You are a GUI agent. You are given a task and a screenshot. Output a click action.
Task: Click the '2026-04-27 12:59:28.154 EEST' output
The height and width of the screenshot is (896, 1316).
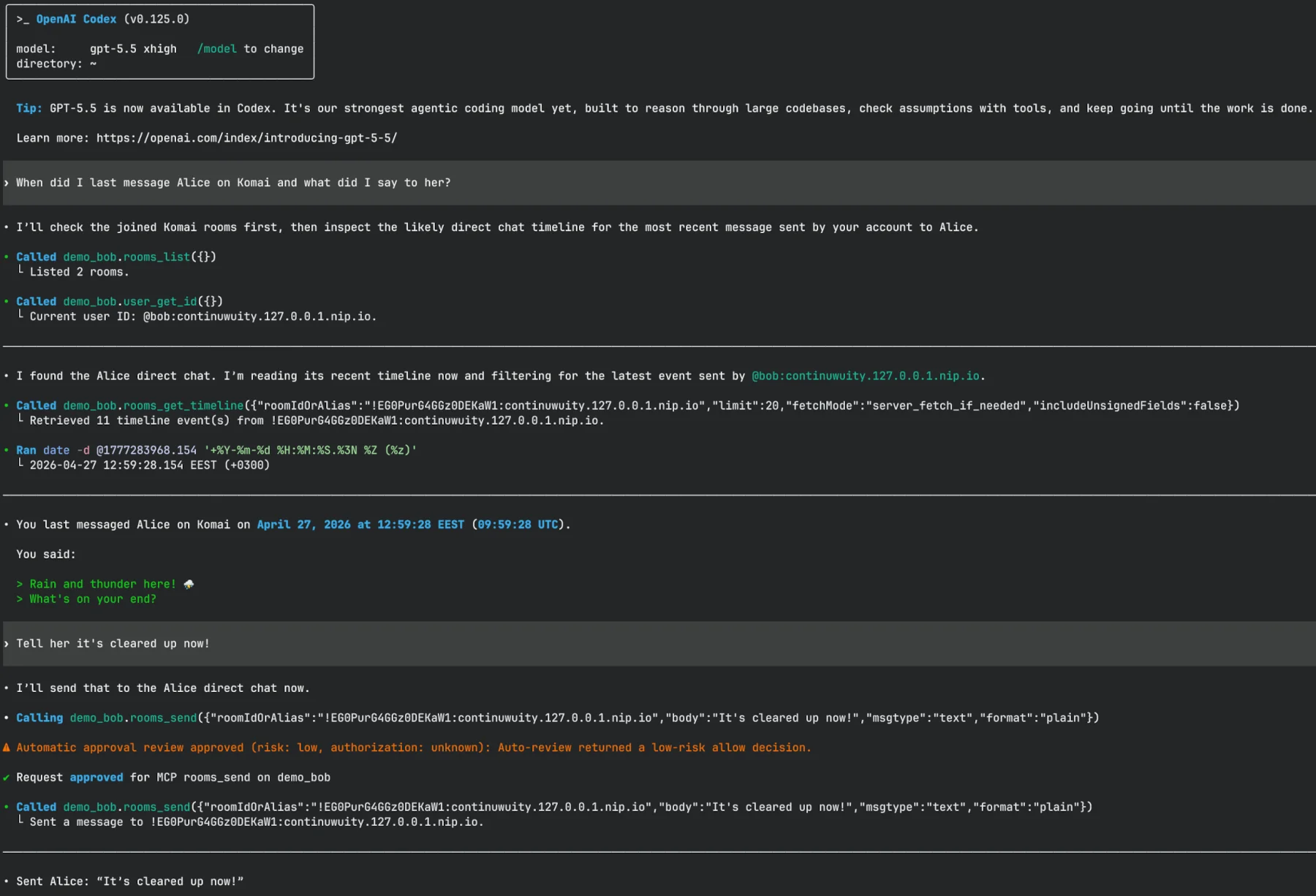tap(149, 465)
